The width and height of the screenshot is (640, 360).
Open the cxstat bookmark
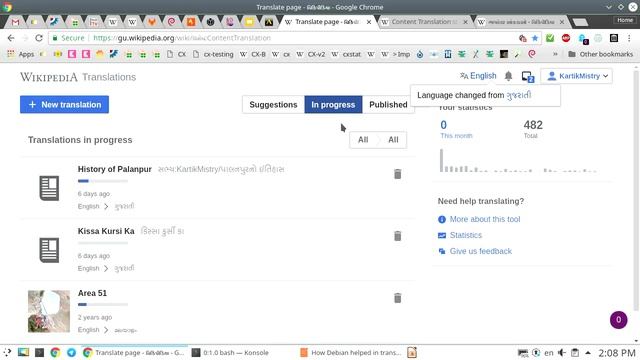[347, 54]
